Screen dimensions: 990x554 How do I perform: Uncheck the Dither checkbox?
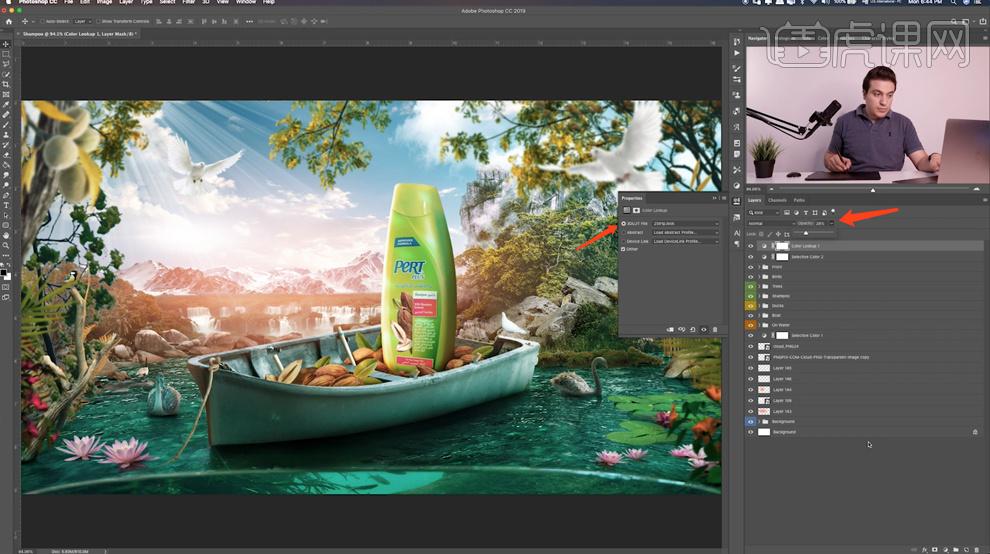pos(624,249)
